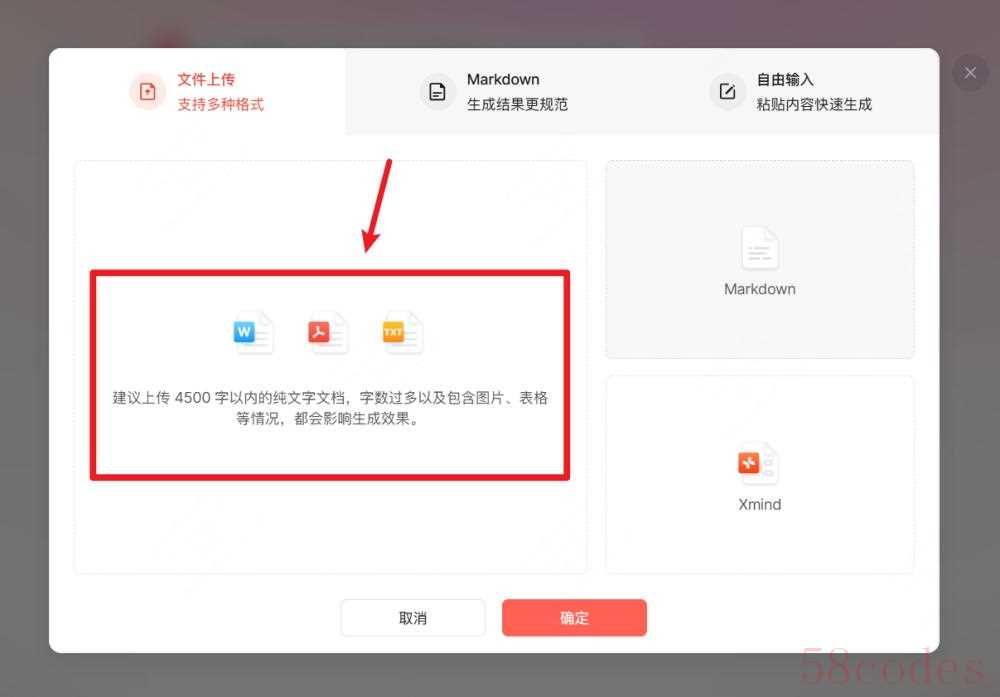Click the 建议上传 4500 字 hint text
Screen dimensions: 1000x697
tap(330, 408)
